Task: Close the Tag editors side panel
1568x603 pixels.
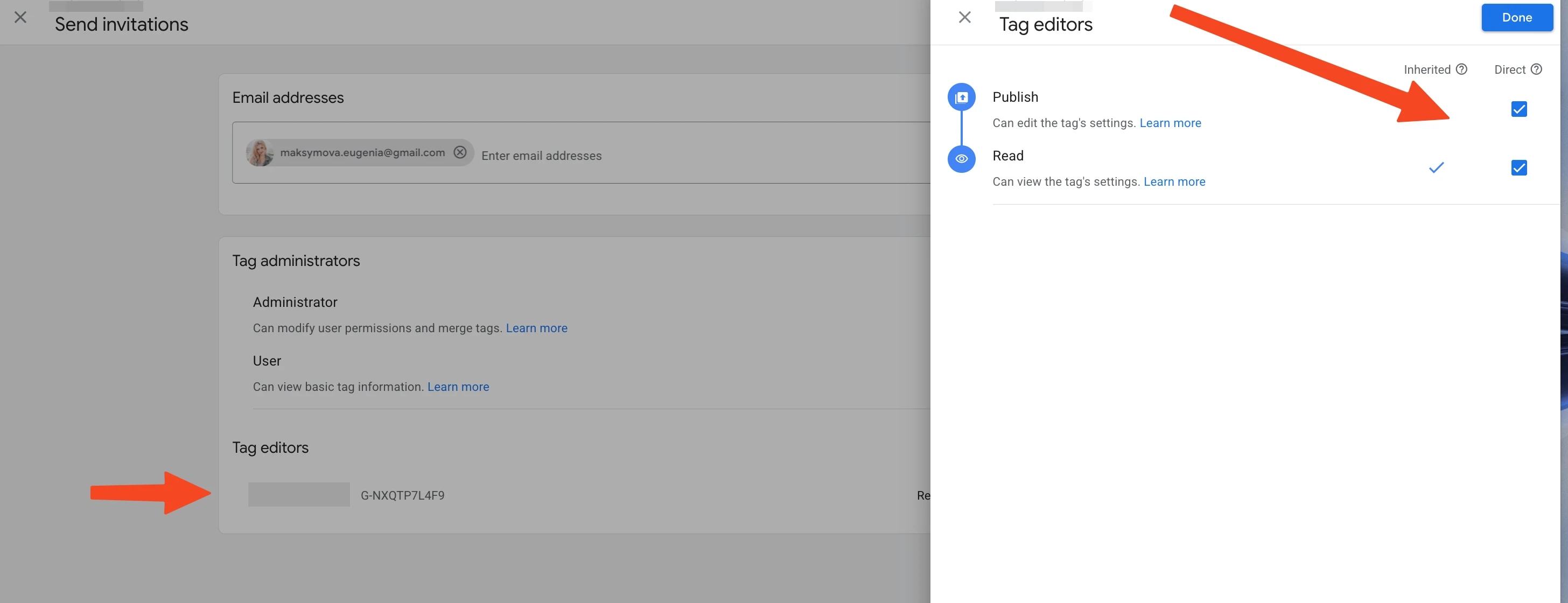Action: (965, 17)
